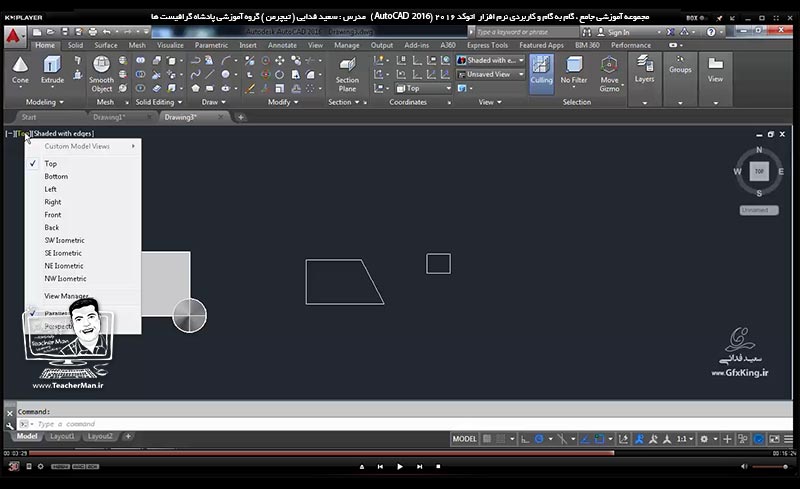Click the keyword search box
The image size is (800, 489).
coord(527,32)
